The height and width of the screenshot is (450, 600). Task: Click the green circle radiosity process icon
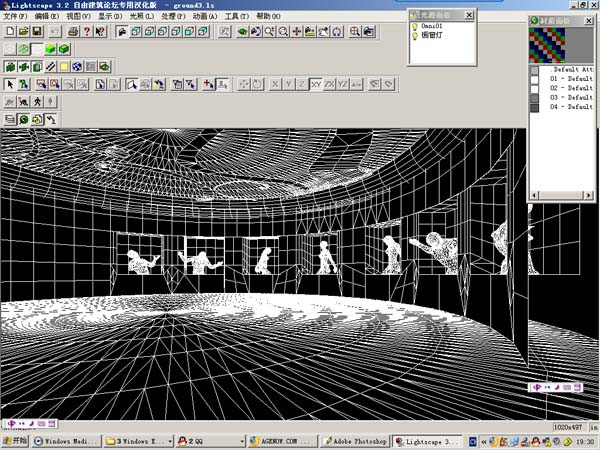24,119
